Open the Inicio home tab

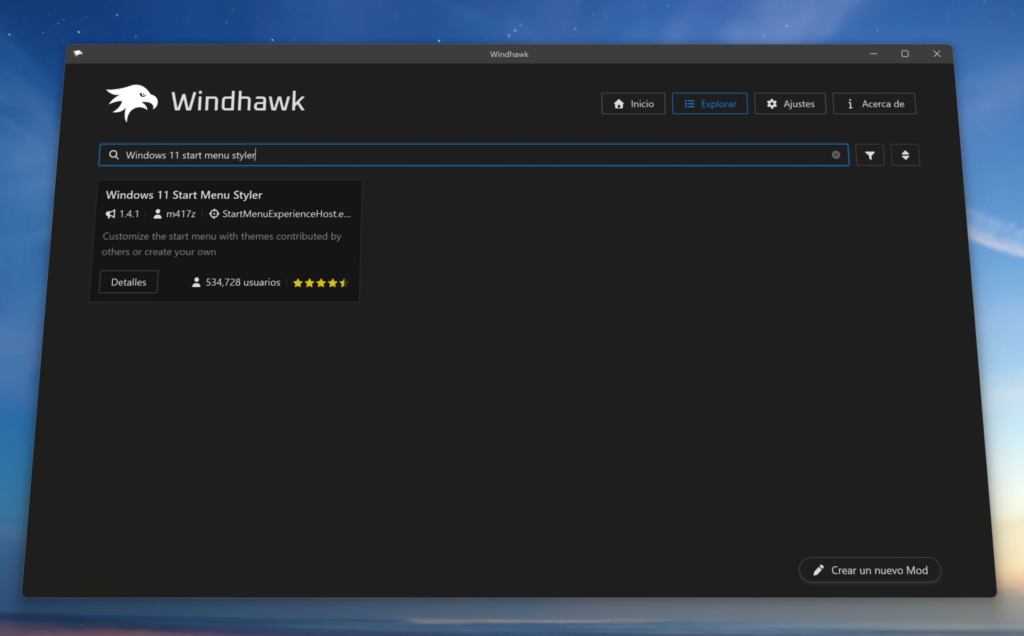pos(633,104)
